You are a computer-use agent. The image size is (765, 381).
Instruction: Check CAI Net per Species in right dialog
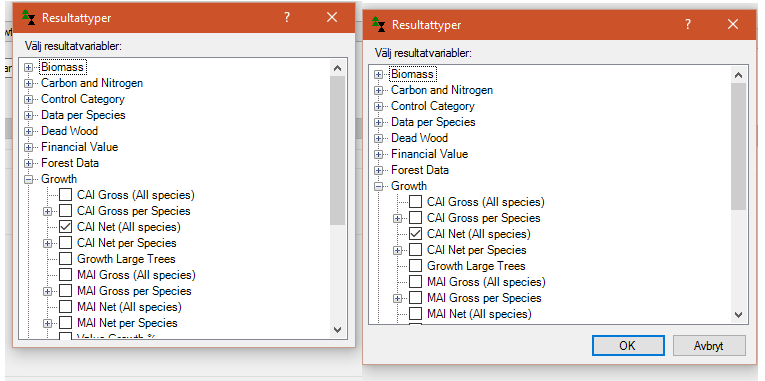(415, 250)
